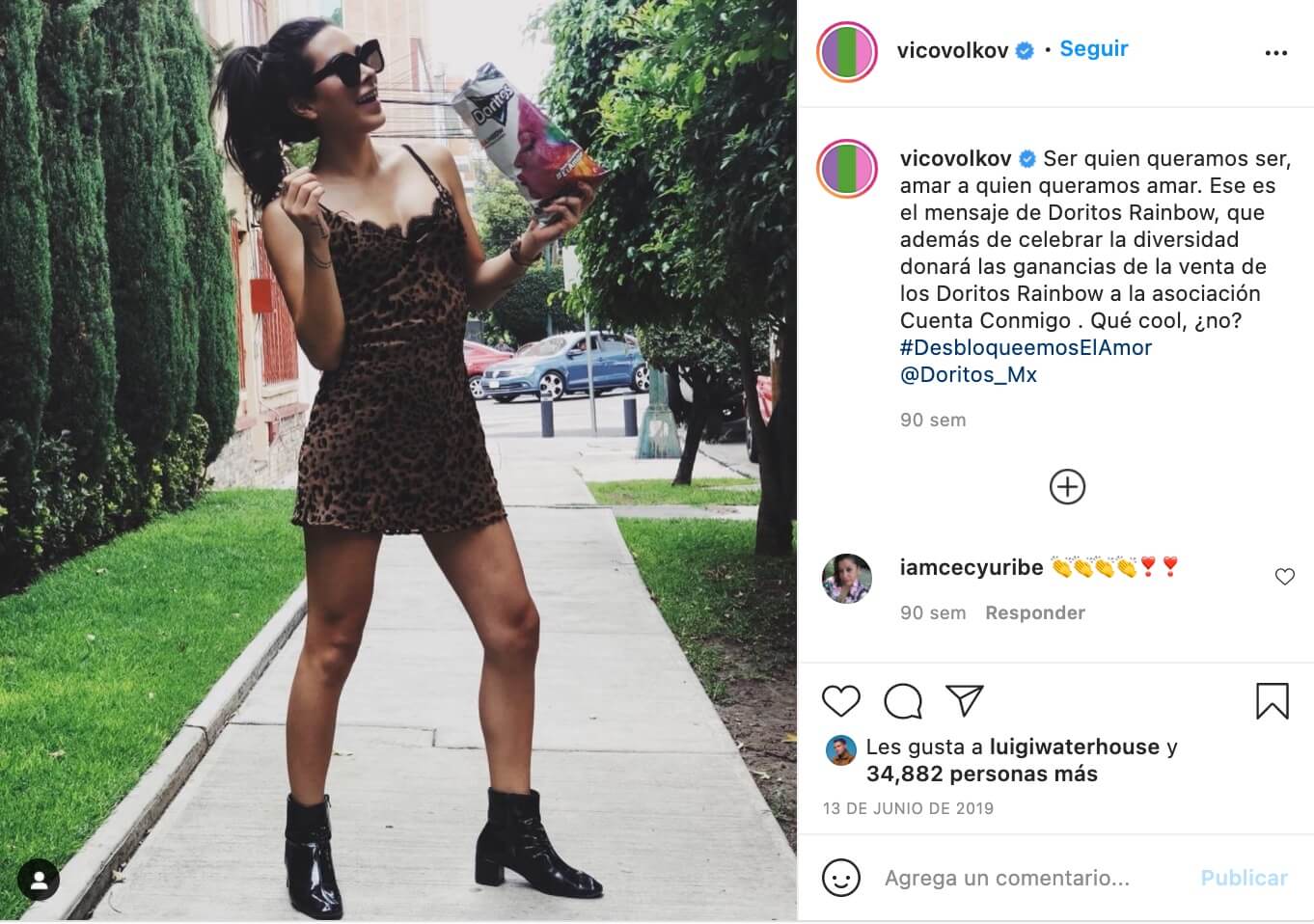Like the post with the heart icon
The image size is (1314, 924).
(x=840, y=701)
